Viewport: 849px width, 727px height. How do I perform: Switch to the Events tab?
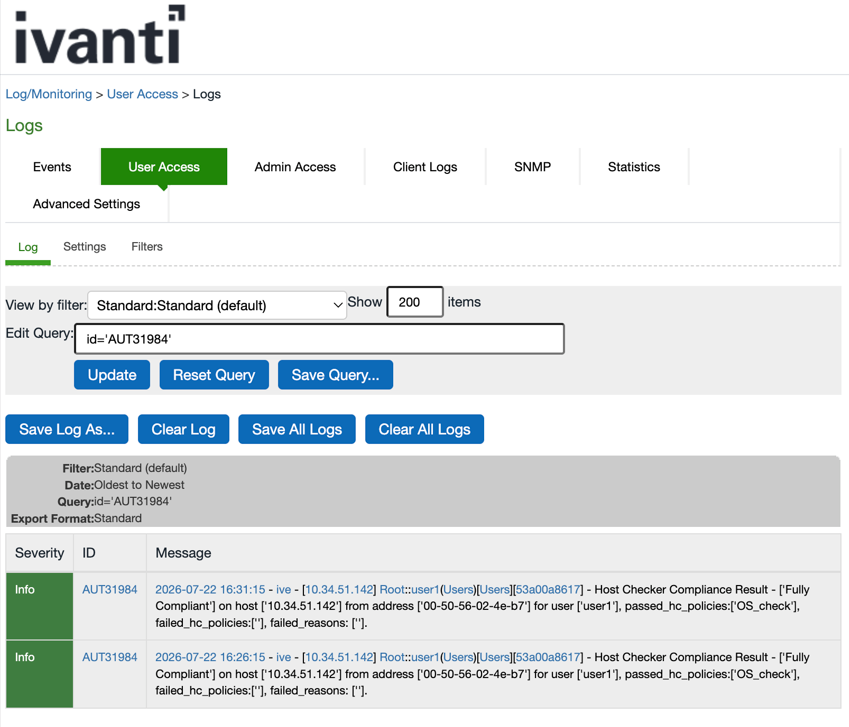pyautogui.click(x=52, y=167)
